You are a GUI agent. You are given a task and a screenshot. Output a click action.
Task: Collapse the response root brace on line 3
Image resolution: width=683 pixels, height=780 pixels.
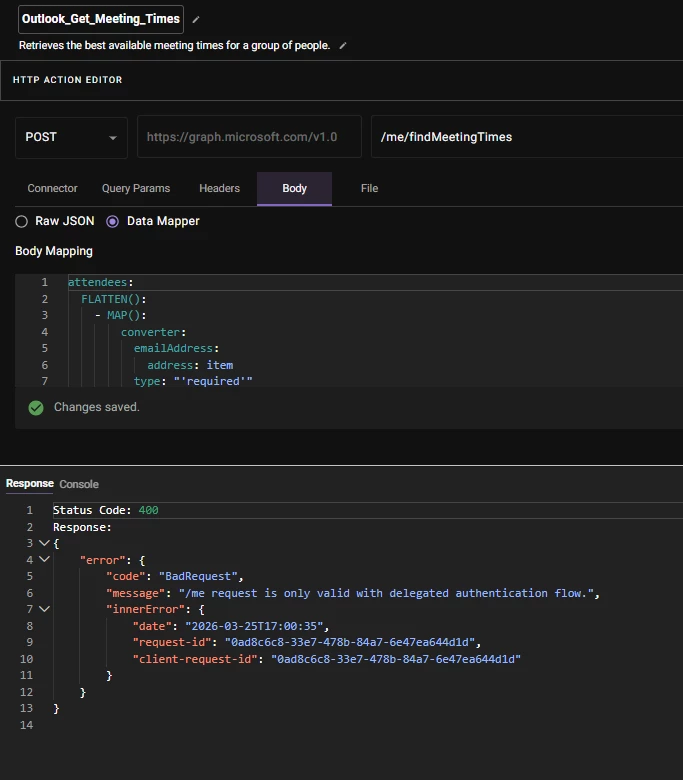tap(44, 543)
